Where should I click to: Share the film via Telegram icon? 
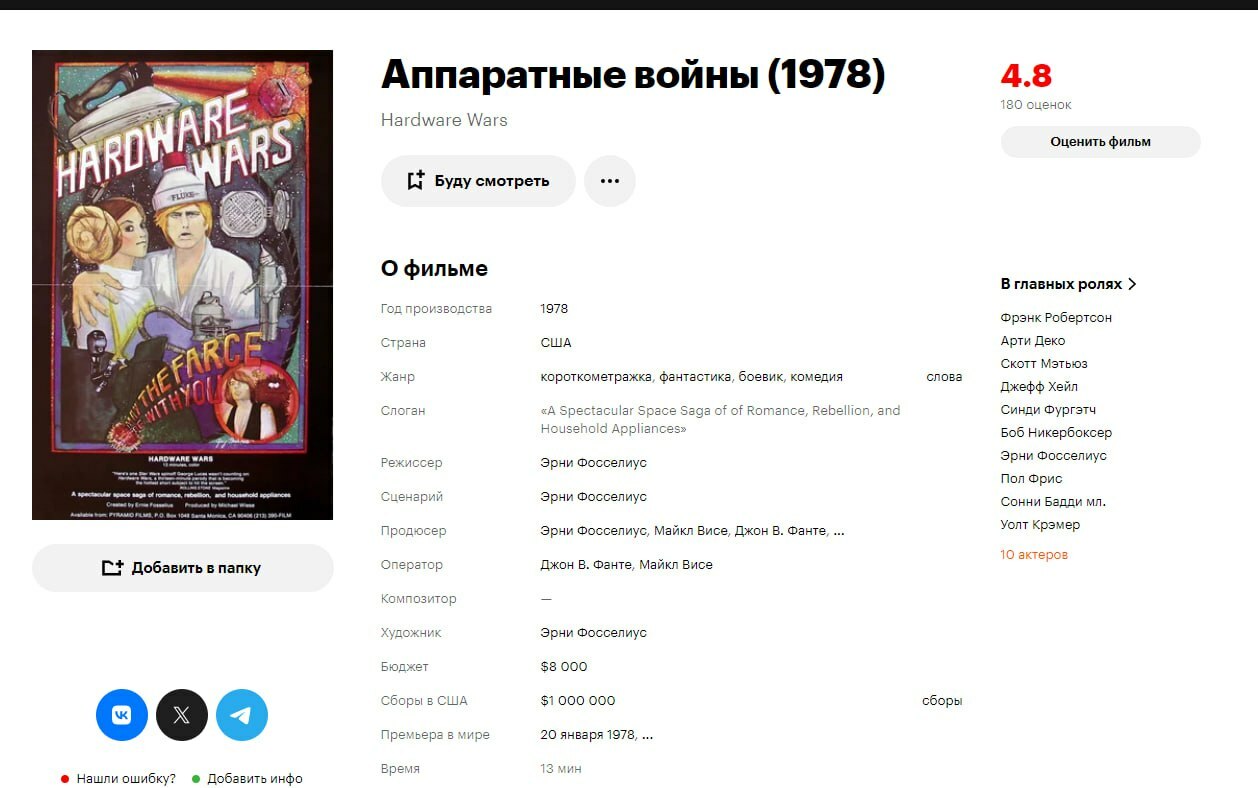[242, 715]
